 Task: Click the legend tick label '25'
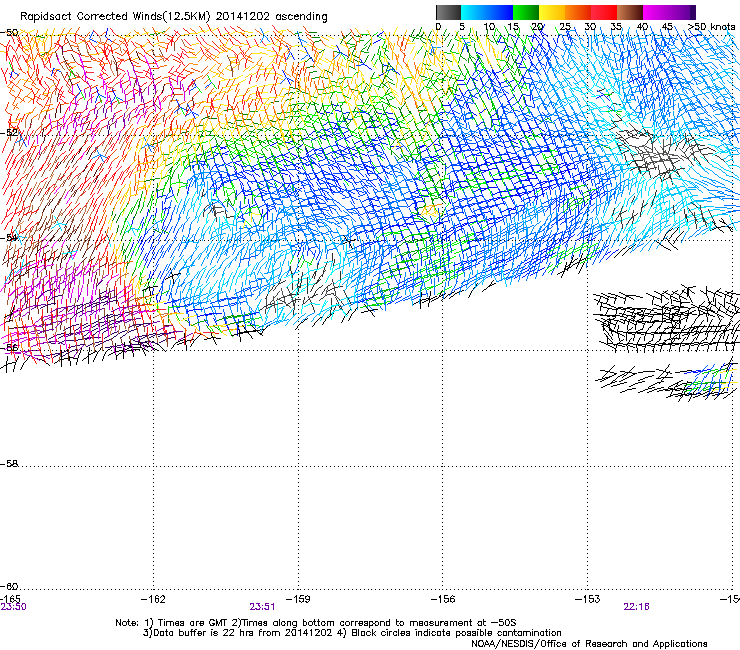(x=565, y=27)
